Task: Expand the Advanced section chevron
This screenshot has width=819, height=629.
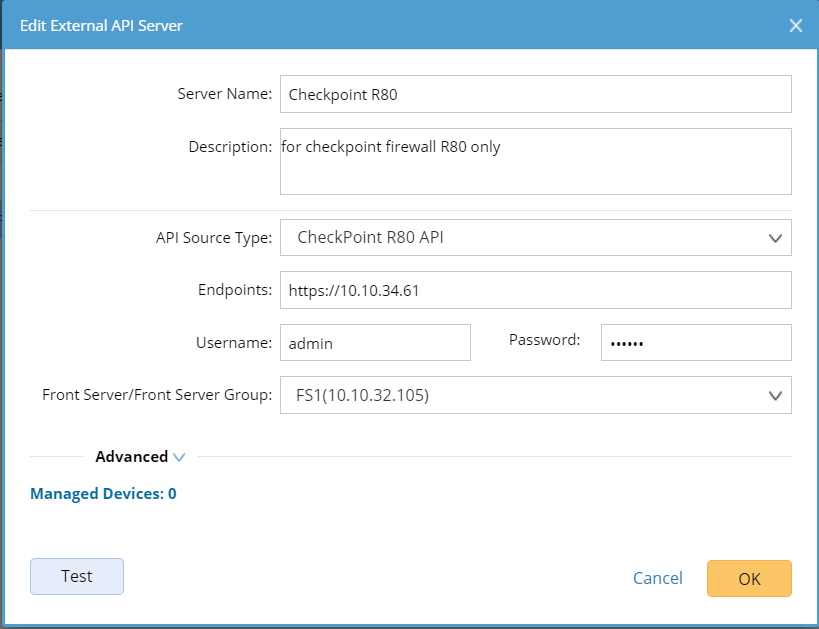Action: tap(179, 457)
